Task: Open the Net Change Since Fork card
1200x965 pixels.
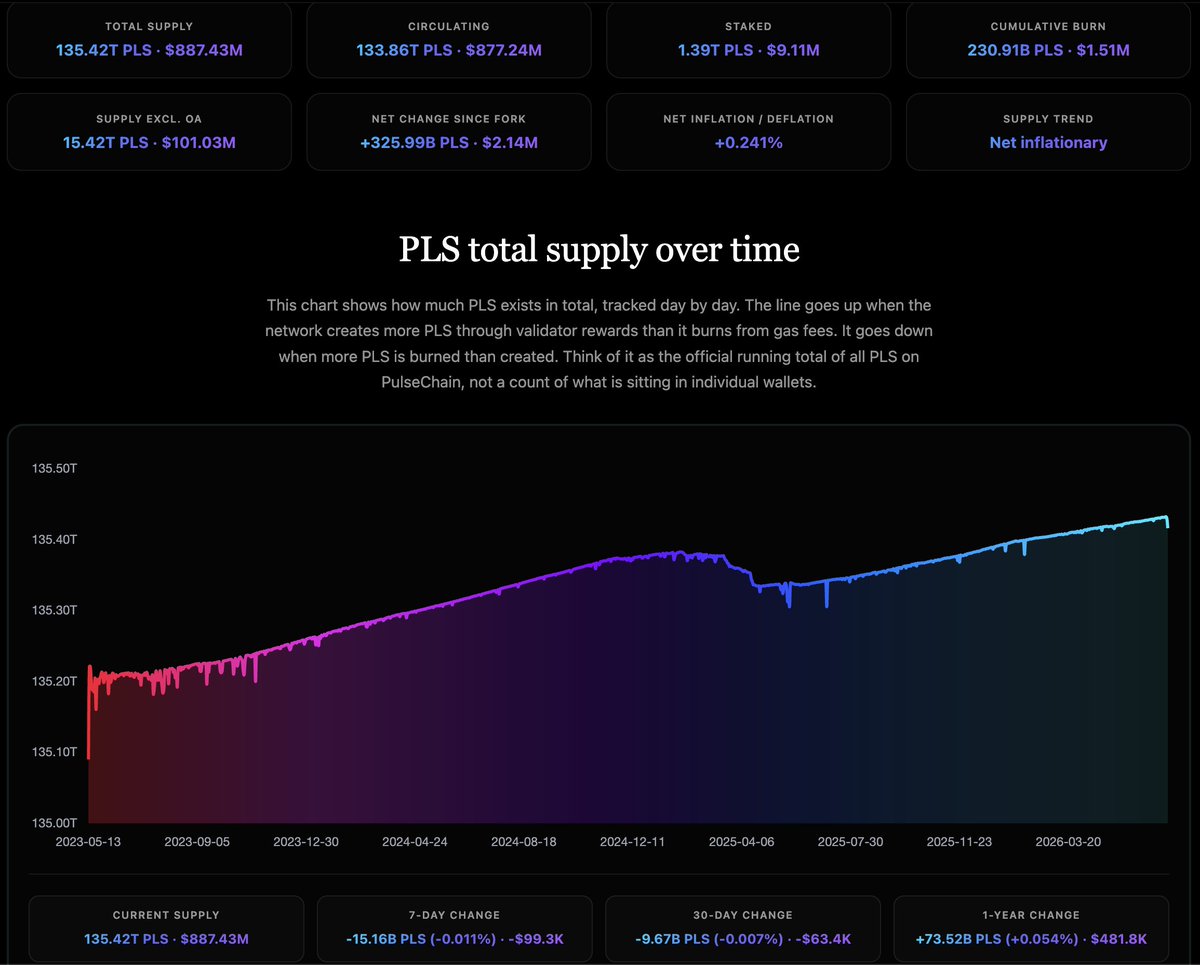Action: click(x=449, y=132)
